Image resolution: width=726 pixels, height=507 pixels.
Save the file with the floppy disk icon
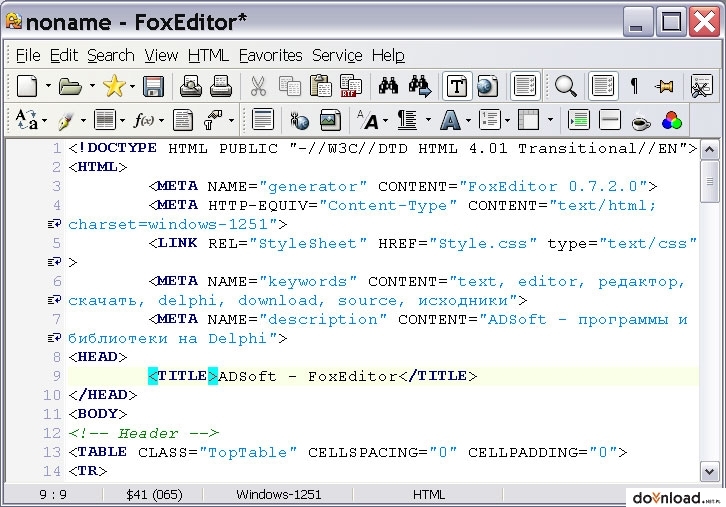pyautogui.click(x=153, y=86)
